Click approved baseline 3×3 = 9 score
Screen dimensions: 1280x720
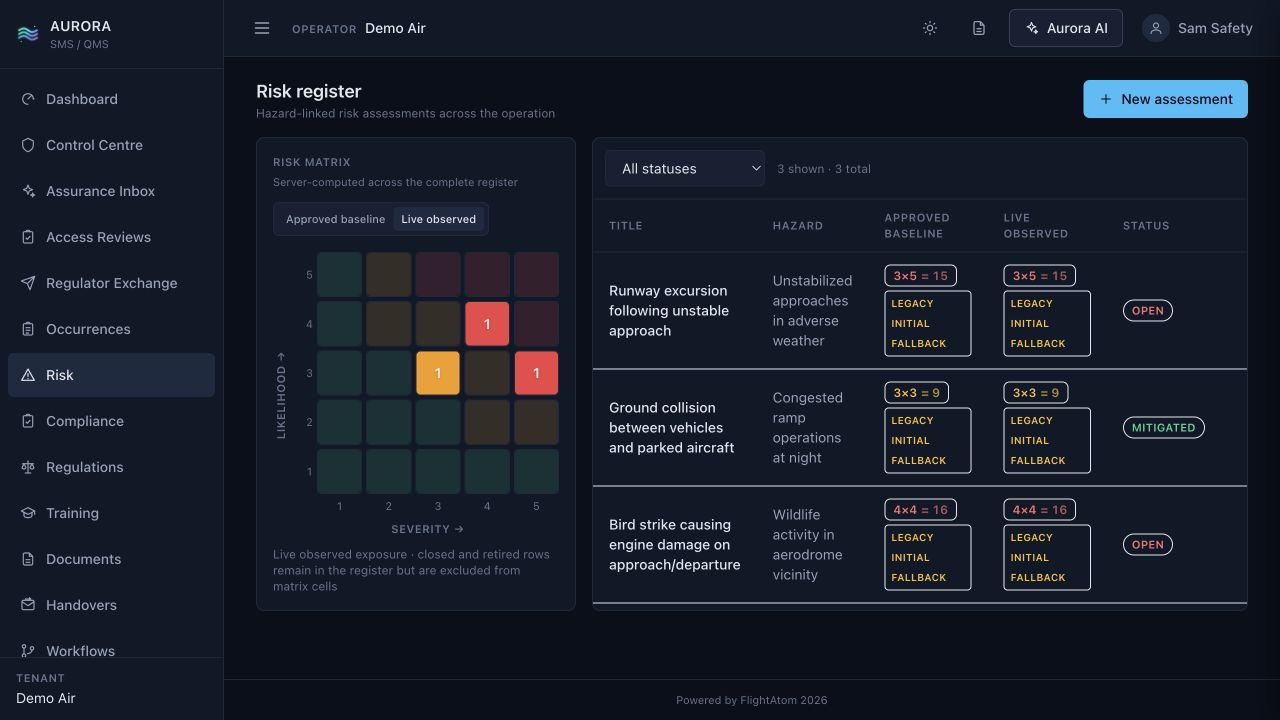[x=917, y=393]
